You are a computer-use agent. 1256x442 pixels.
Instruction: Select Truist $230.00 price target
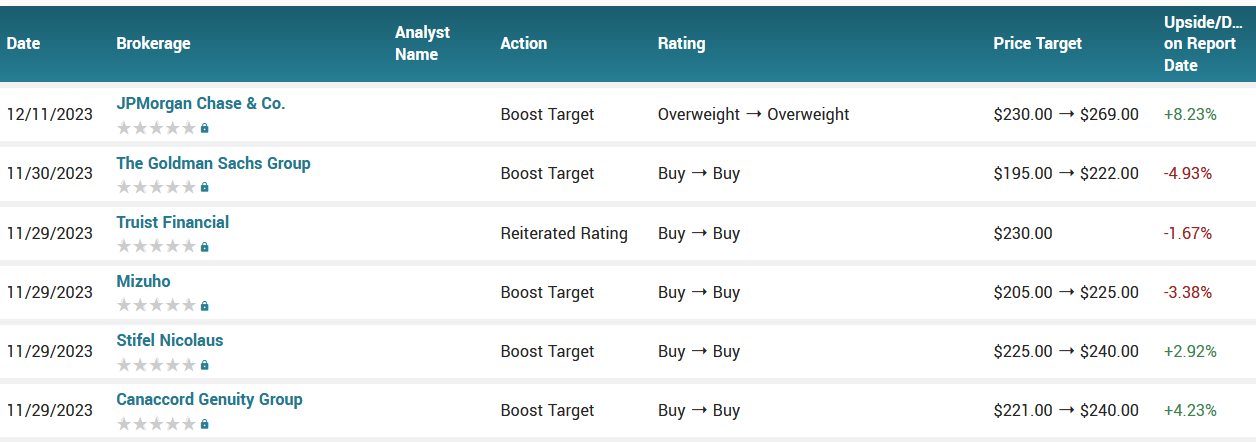[1023, 233]
